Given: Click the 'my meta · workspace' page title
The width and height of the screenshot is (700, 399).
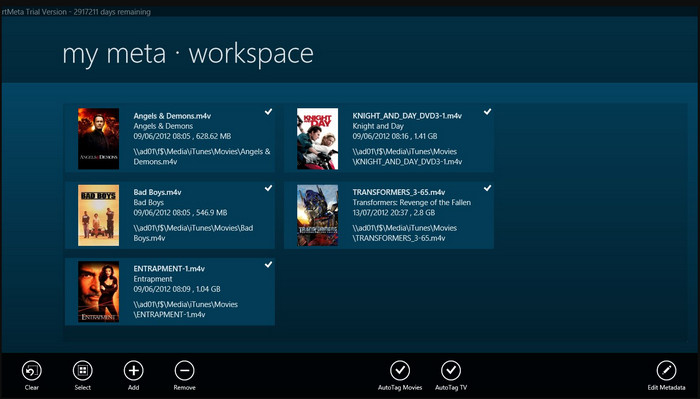Looking at the screenshot, I should point(188,54).
